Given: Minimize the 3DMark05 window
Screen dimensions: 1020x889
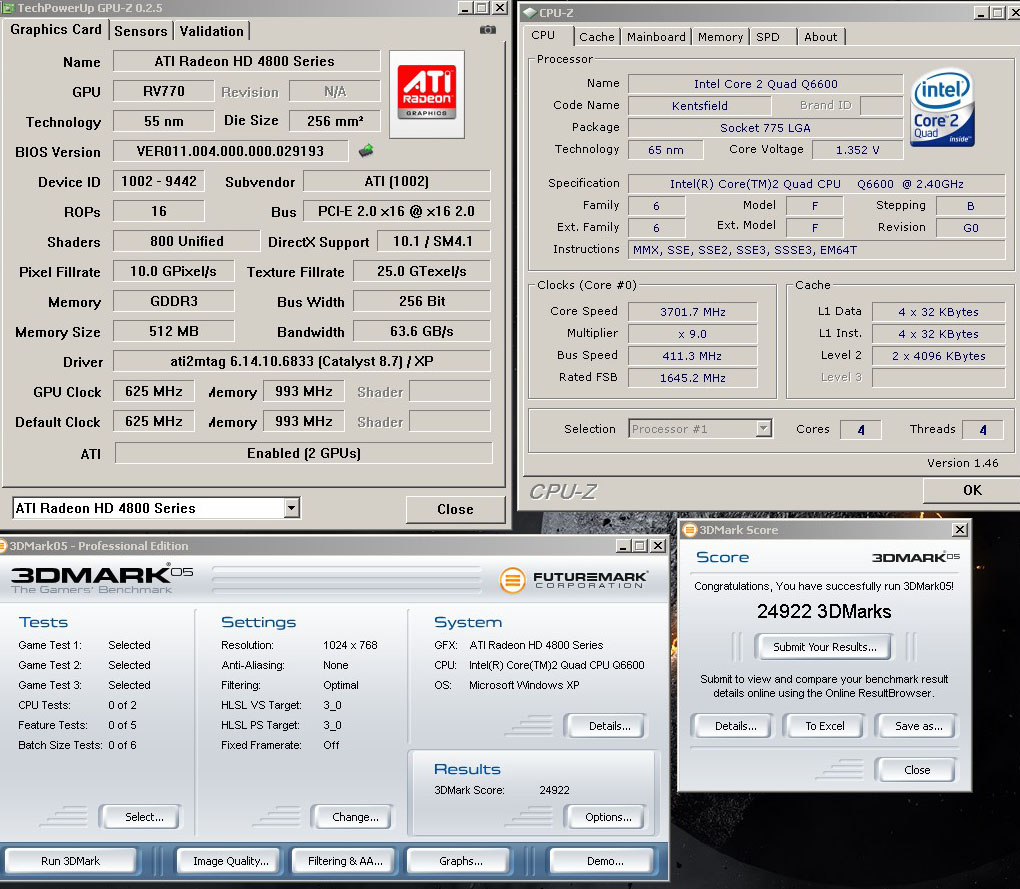Looking at the screenshot, I should (x=623, y=546).
